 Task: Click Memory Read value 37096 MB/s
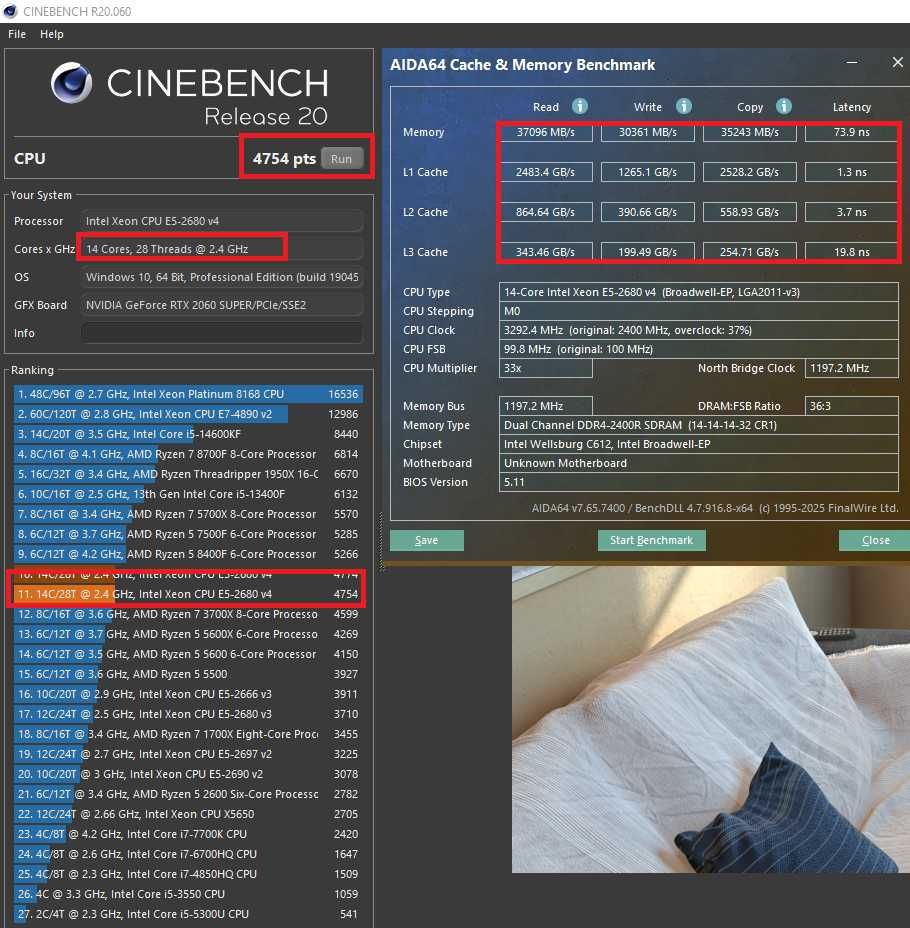pos(546,132)
